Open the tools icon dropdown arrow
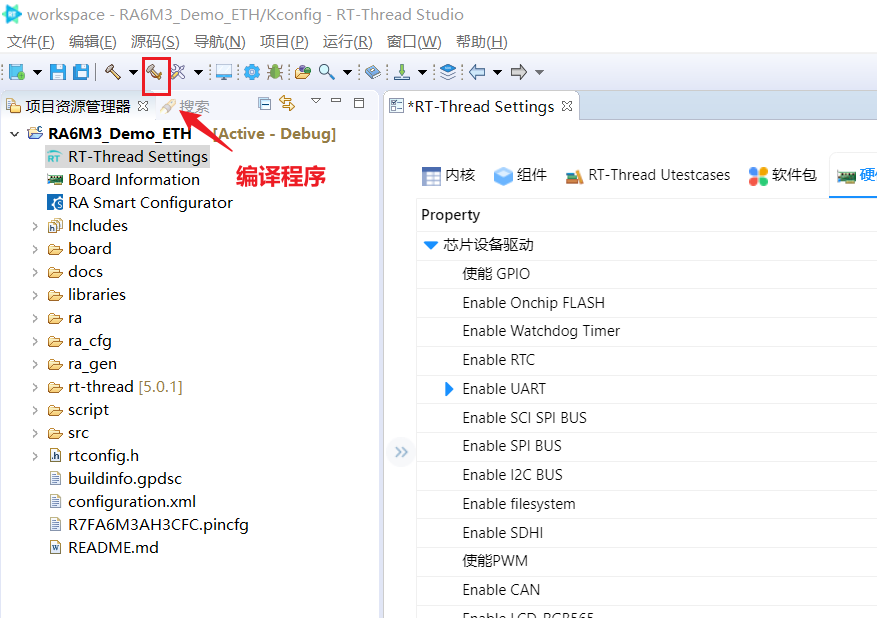 pyautogui.click(x=198, y=72)
